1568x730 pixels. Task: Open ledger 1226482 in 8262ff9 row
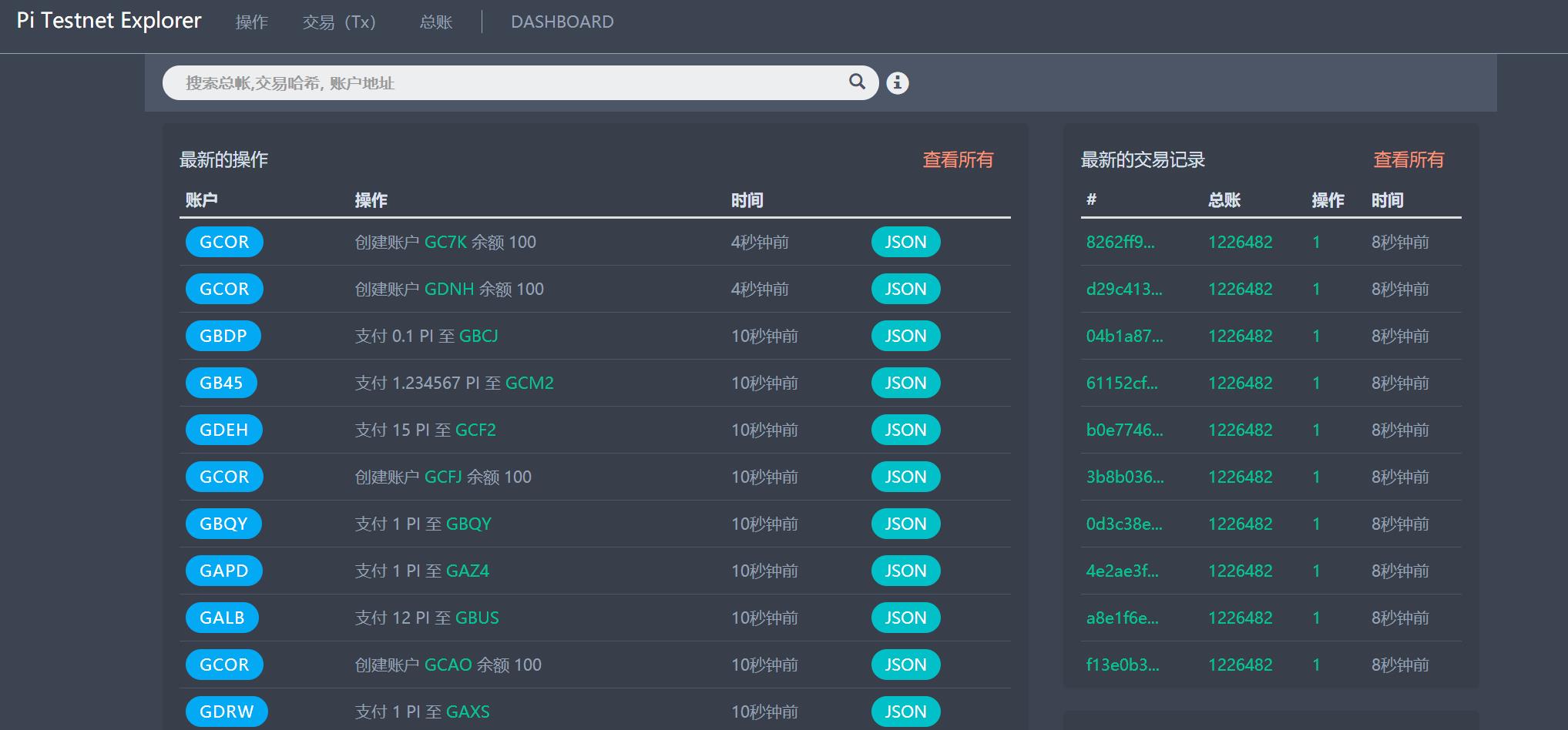(x=1240, y=242)
